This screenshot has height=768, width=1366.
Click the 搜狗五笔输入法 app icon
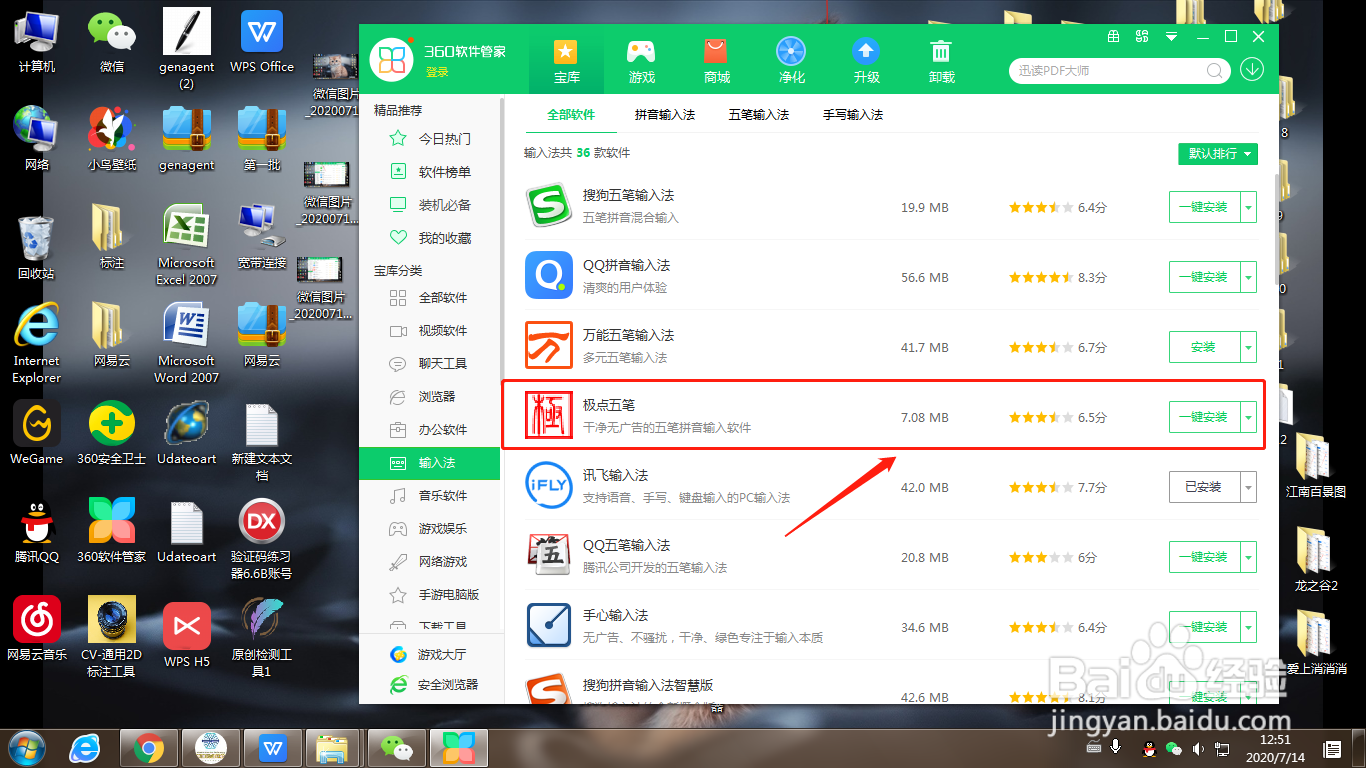click(548, 207)
